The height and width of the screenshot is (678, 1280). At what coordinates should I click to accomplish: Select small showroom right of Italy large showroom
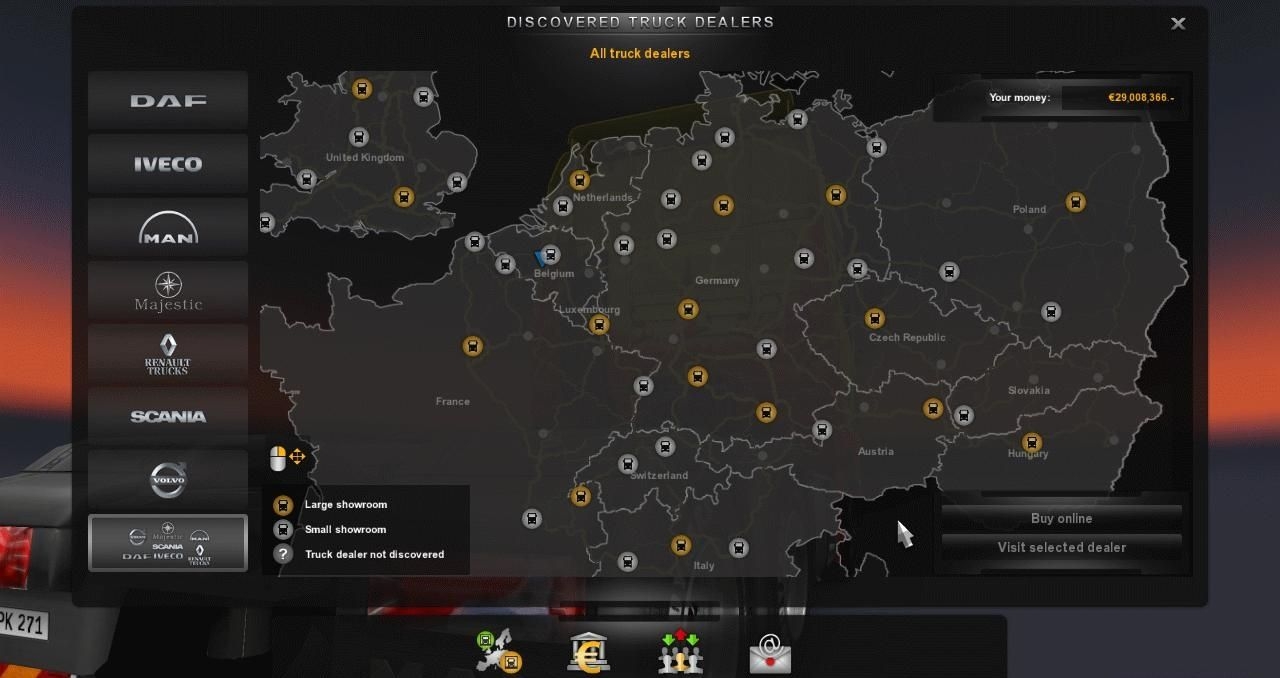coord(739,547)
